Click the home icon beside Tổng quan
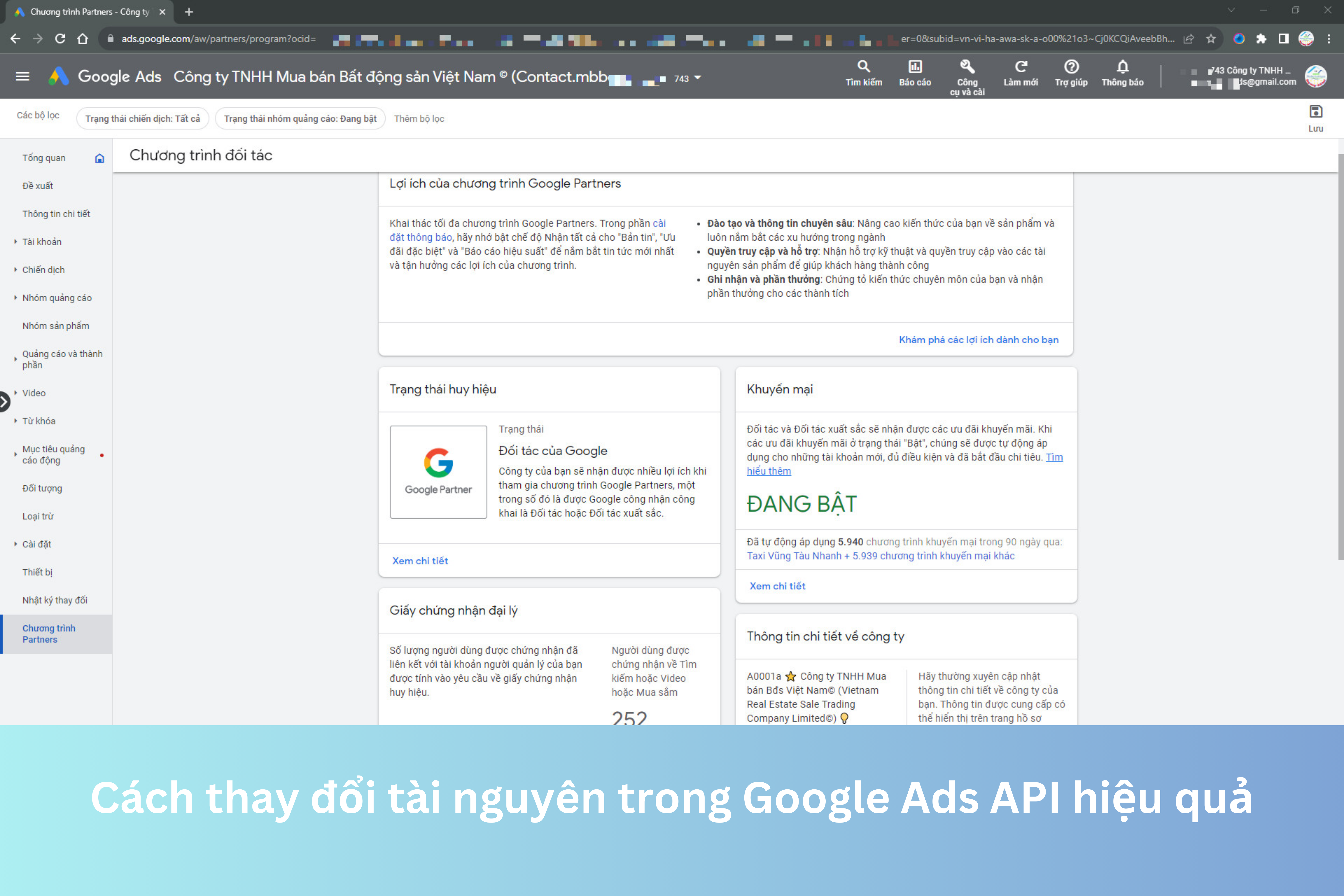1344x896 pixels. (99, 158)
